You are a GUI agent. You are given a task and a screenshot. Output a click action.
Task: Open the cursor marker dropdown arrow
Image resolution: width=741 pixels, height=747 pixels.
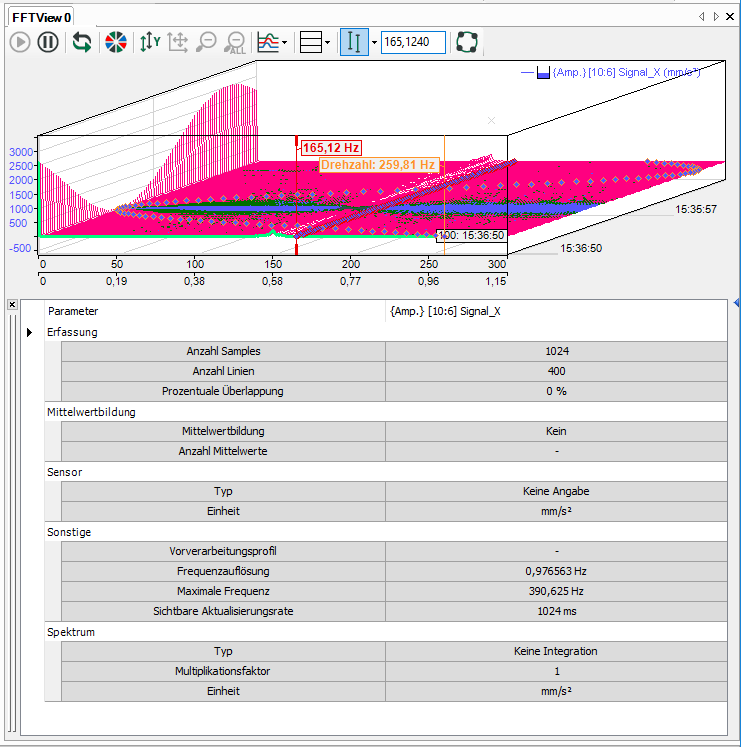pos(374,43)
